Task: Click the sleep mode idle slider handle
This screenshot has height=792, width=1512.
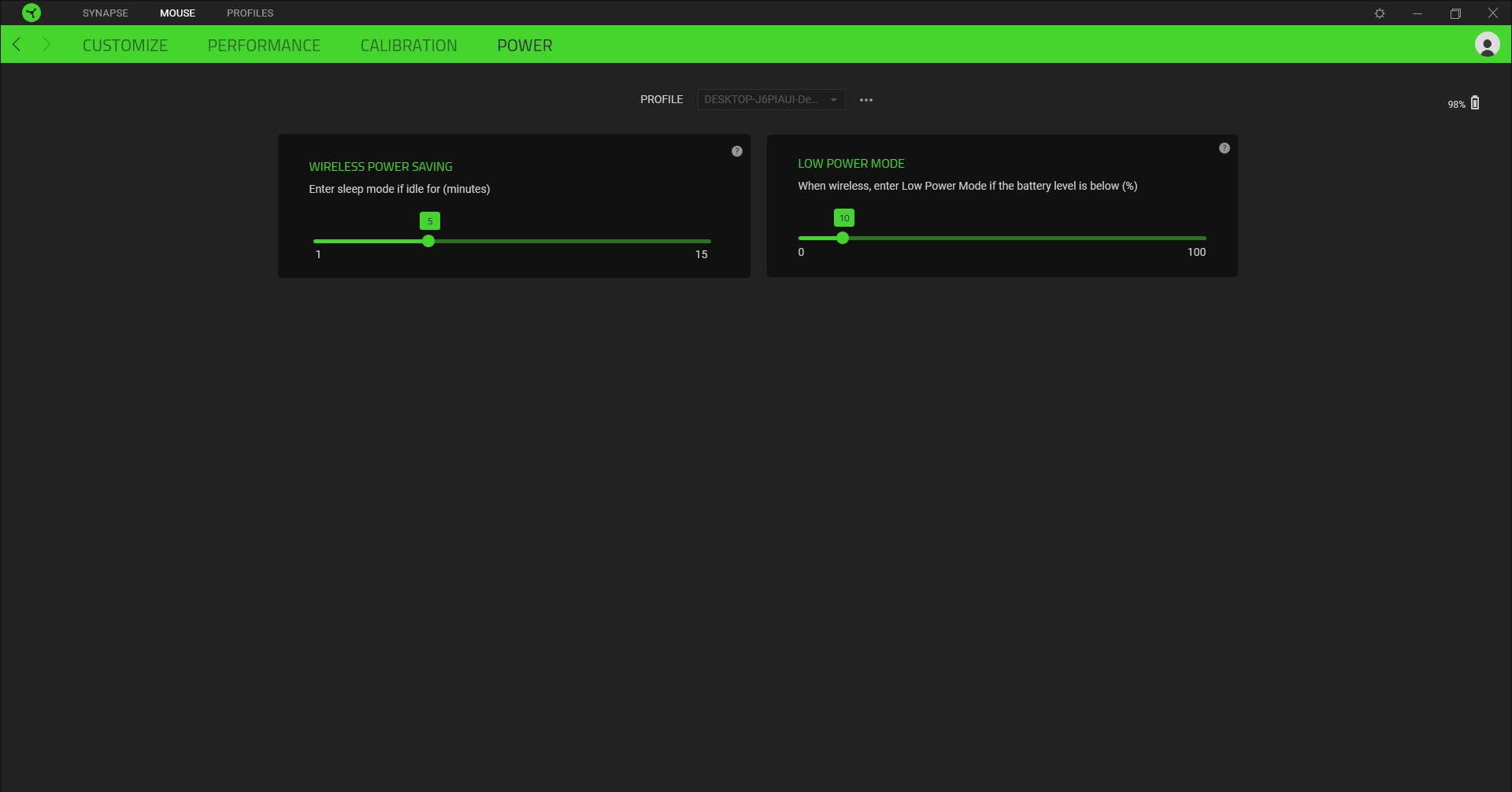Action: 428,241
